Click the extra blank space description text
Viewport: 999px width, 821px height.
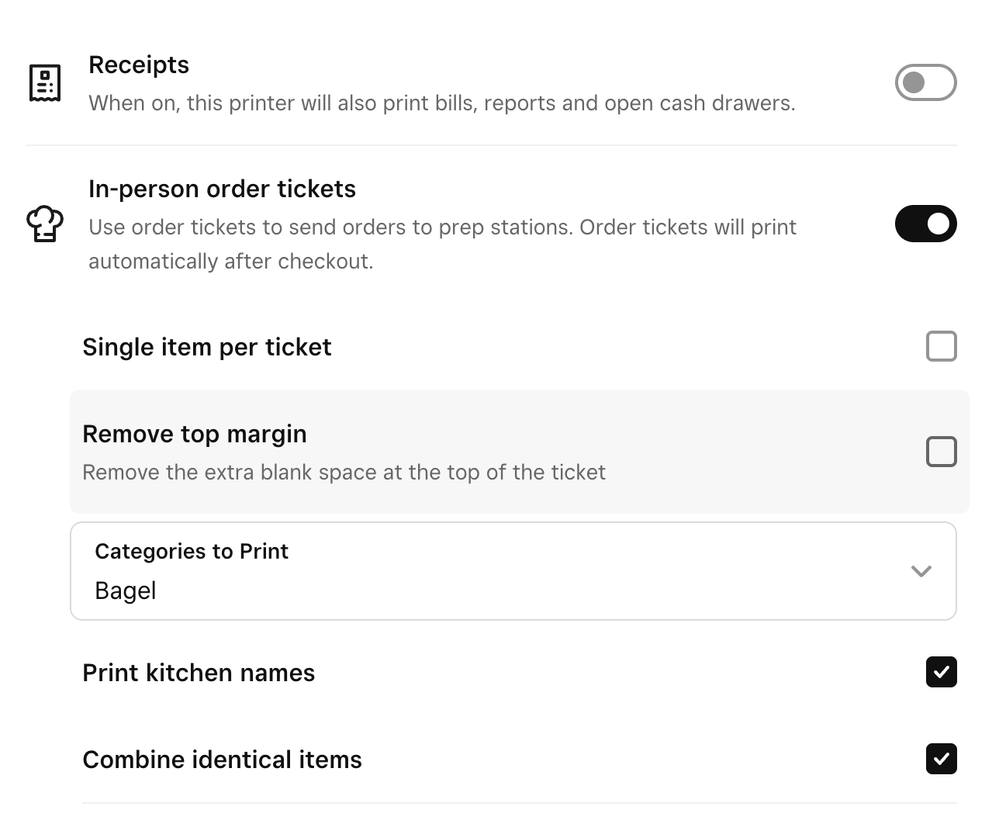coord(344,472)
